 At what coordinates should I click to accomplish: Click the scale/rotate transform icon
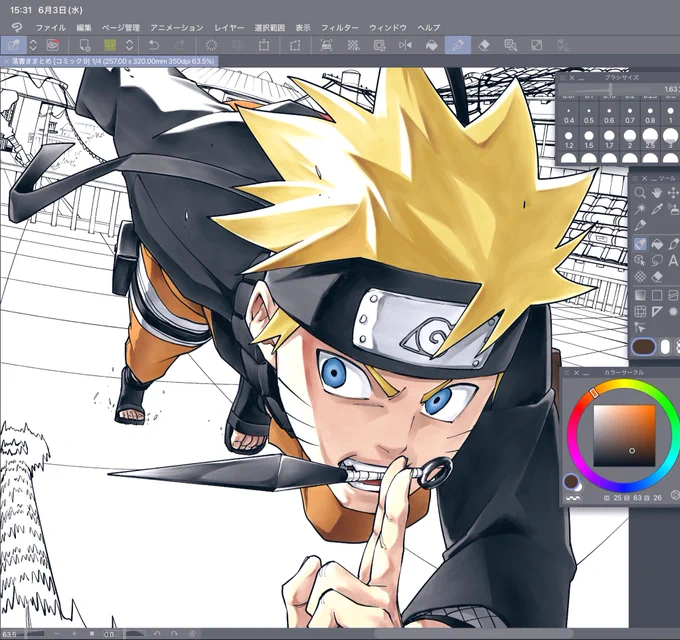[x=264, y=45]
